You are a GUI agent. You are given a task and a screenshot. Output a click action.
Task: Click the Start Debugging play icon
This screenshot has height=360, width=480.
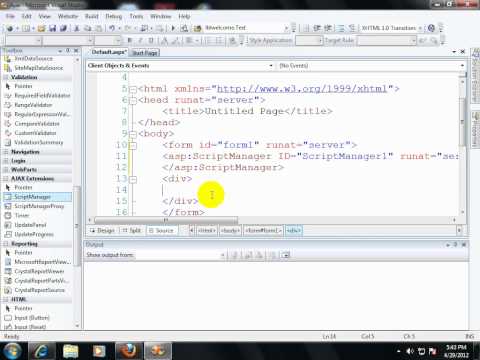(x=173, y=28)
